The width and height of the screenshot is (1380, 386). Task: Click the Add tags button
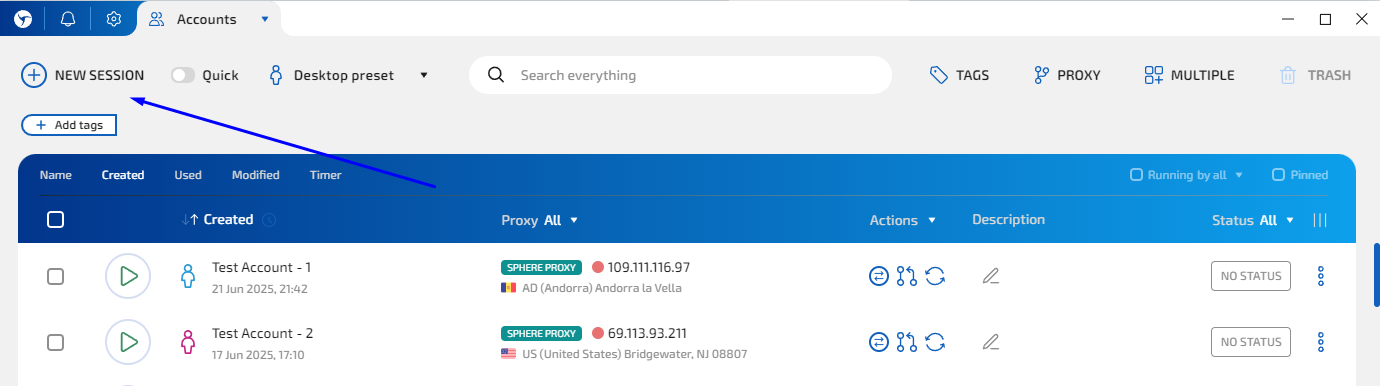[69, 125]
